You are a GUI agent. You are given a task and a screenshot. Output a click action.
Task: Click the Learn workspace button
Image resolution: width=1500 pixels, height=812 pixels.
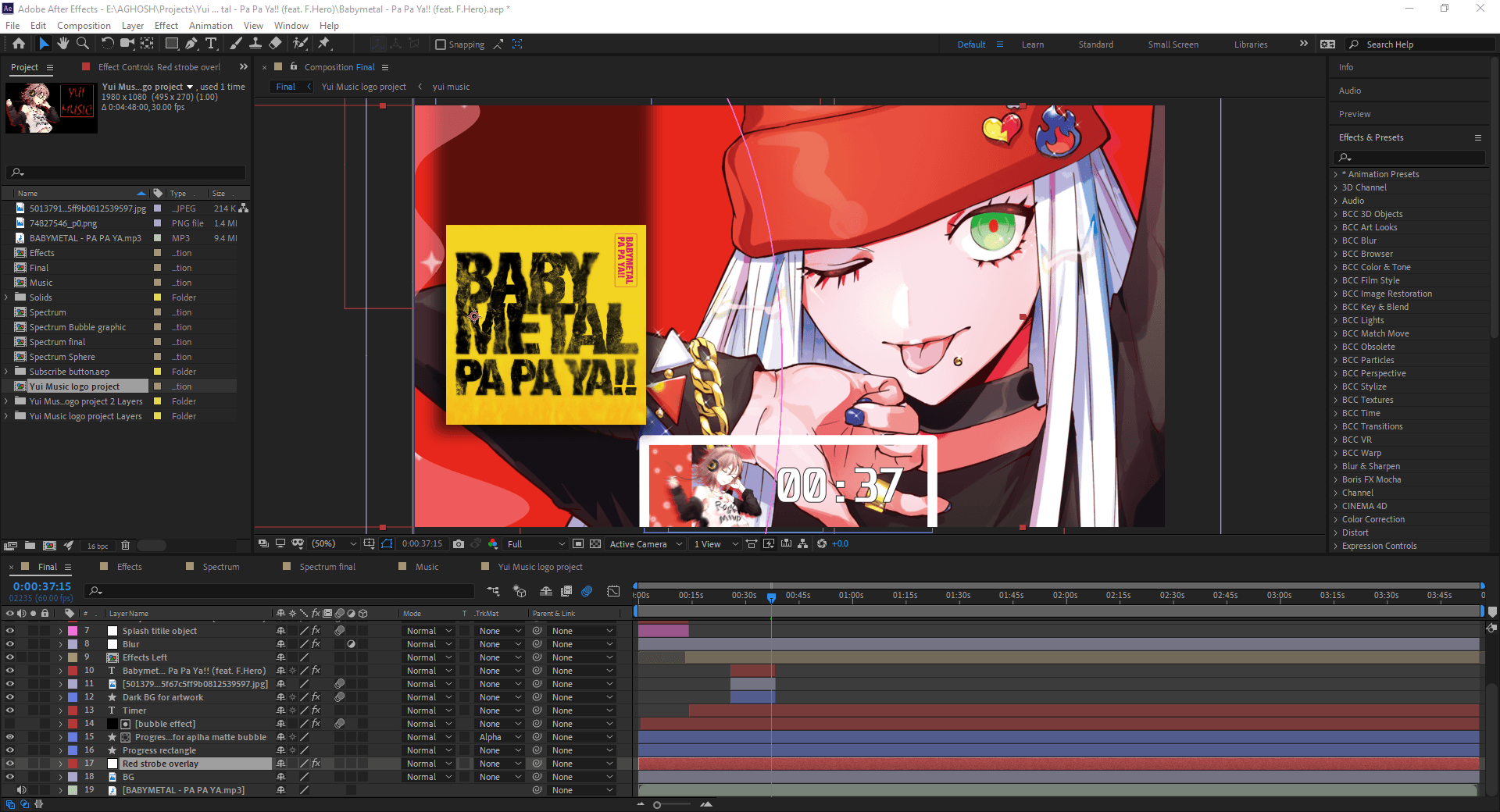pos(1033,45)
